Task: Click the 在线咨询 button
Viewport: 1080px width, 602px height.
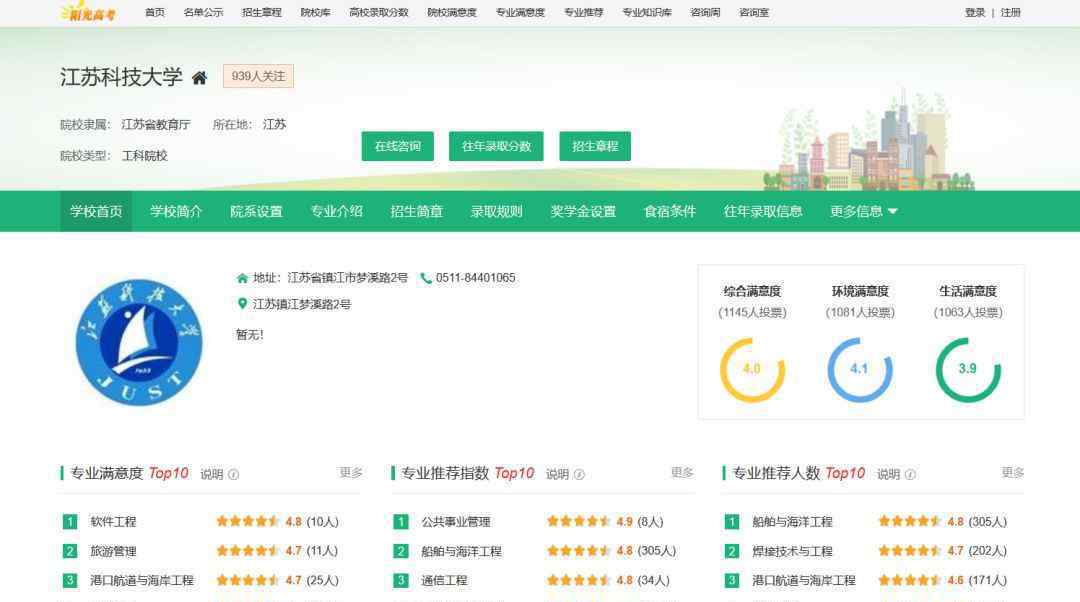Action: pyautogui.click(x=397, y=146)
